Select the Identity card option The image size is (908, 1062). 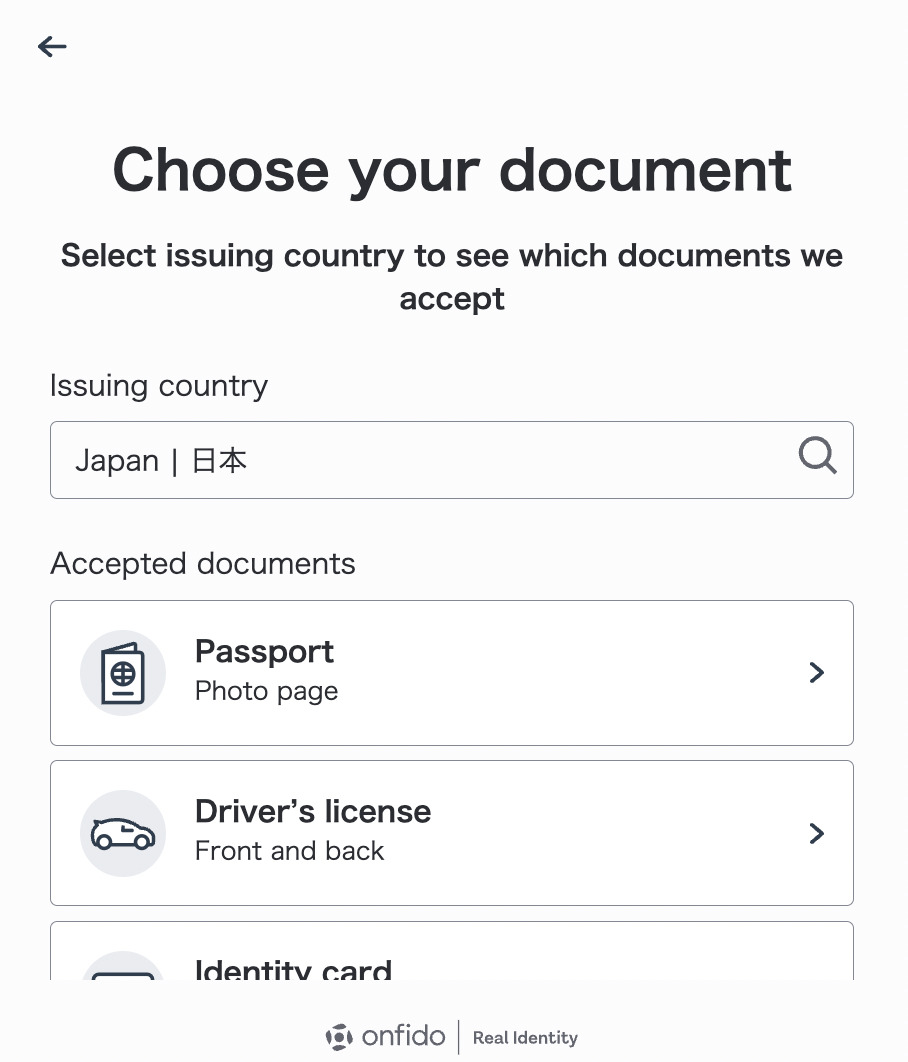click(293, 969)
